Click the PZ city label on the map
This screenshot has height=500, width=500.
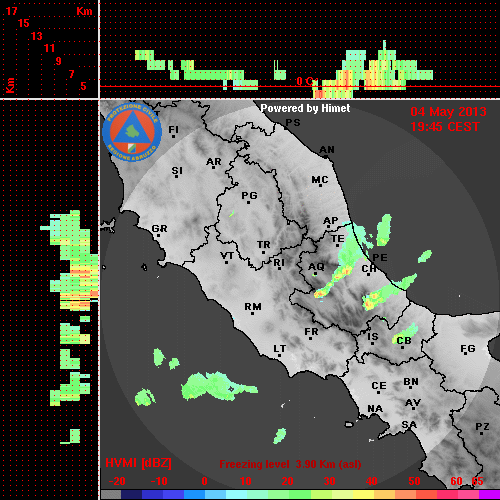(x=482, y=427)
